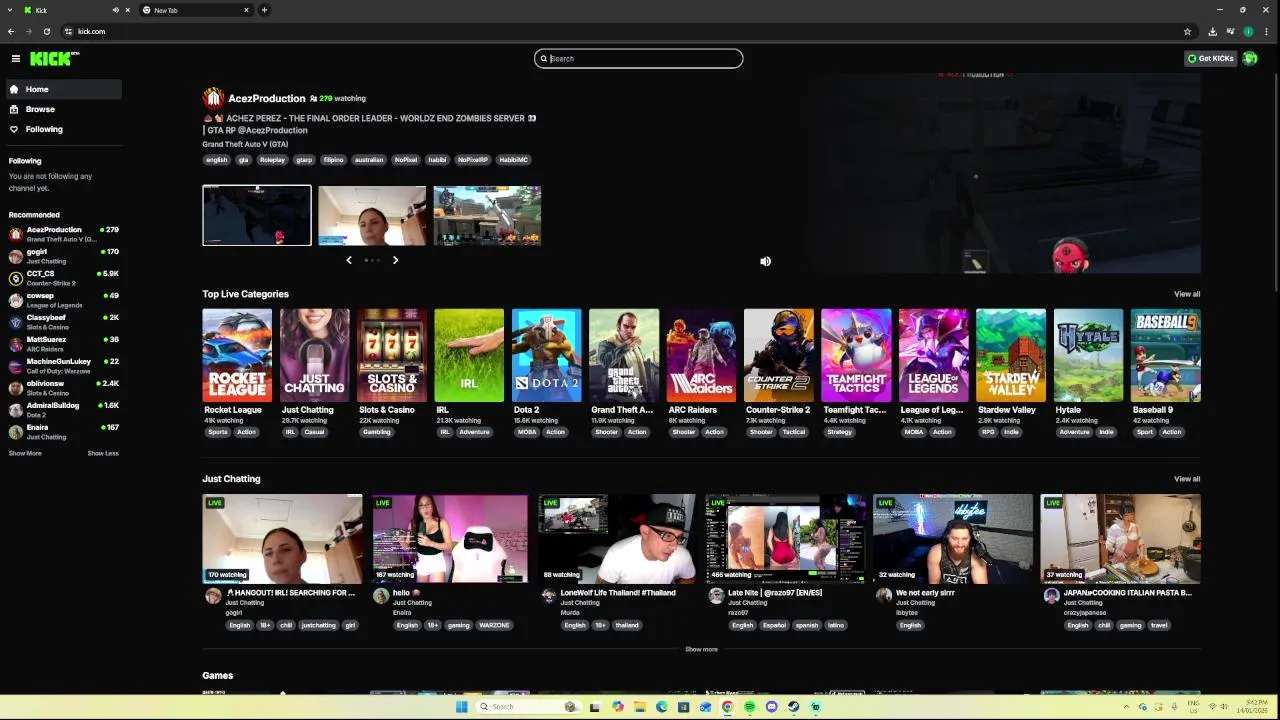Open Windows Start menu
The width and height of the screenshot is (1280, 720).
[x=461, y=707]
